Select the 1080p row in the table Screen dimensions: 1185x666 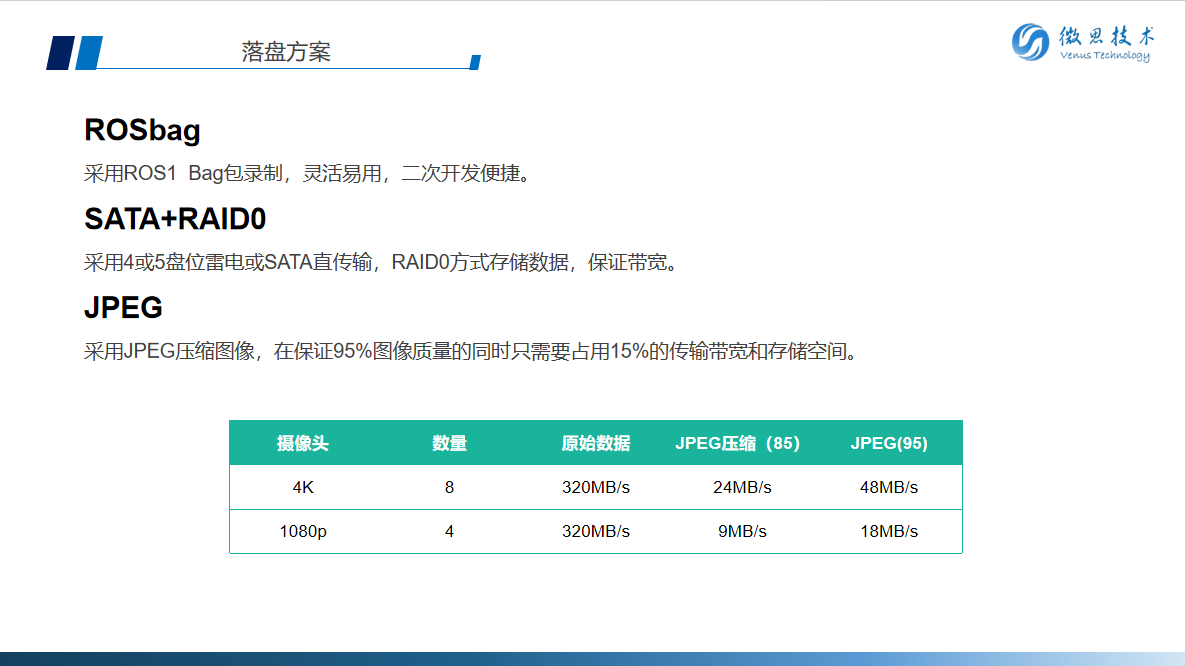tap(596, 531)
